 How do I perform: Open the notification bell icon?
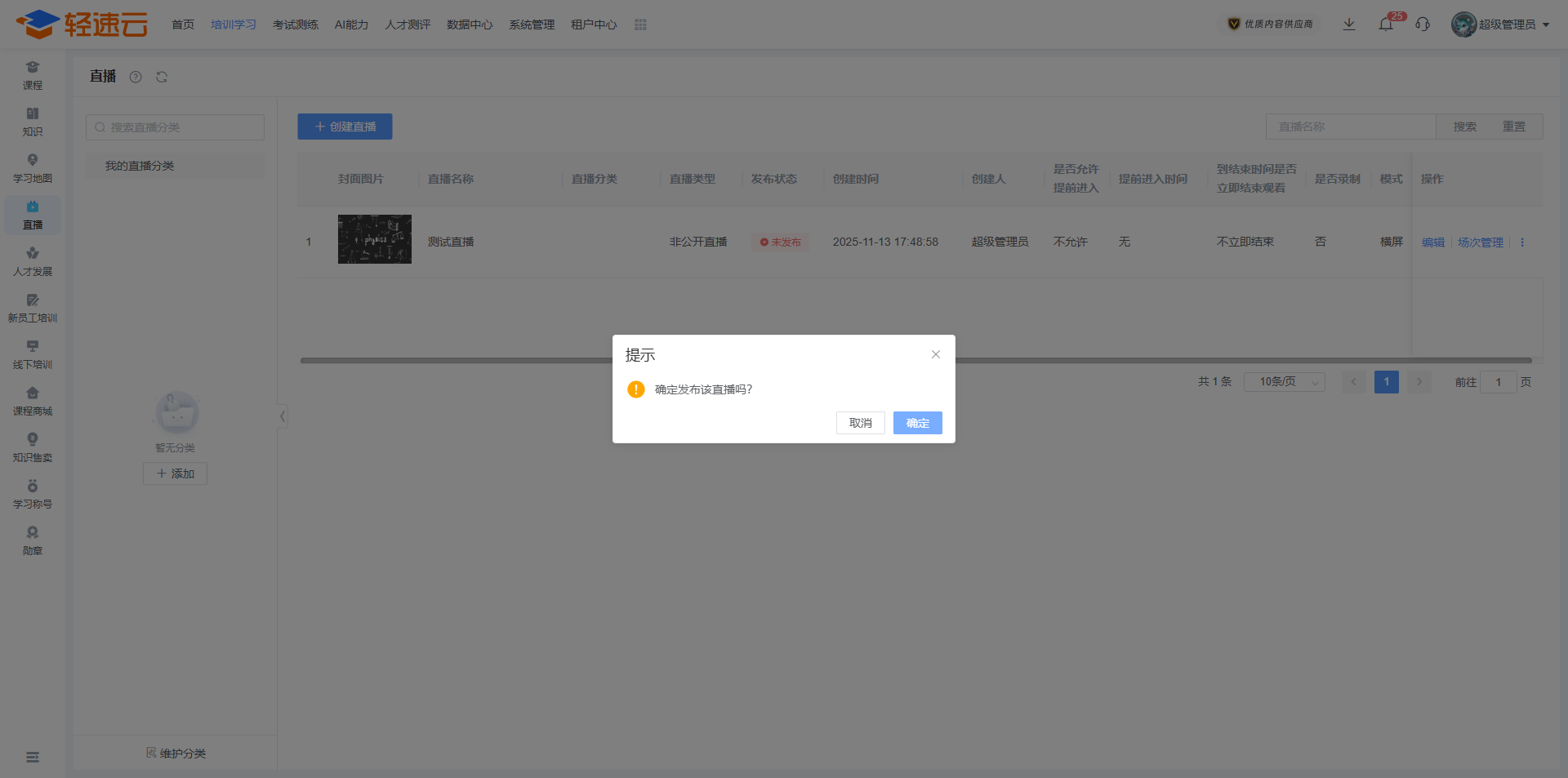1386,24
